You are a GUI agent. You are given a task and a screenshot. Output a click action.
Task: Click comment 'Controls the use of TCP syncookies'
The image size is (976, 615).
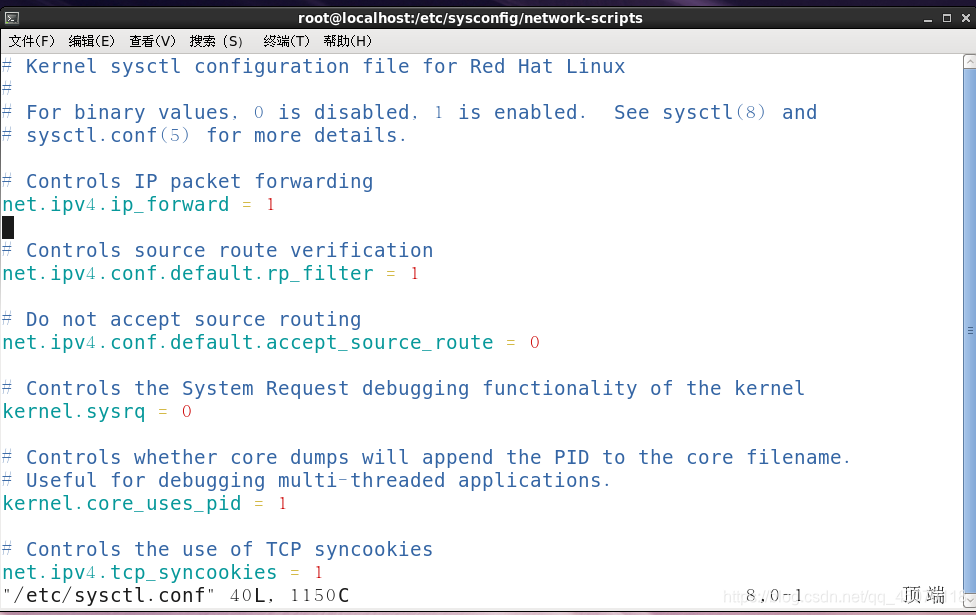click(217, 550)
